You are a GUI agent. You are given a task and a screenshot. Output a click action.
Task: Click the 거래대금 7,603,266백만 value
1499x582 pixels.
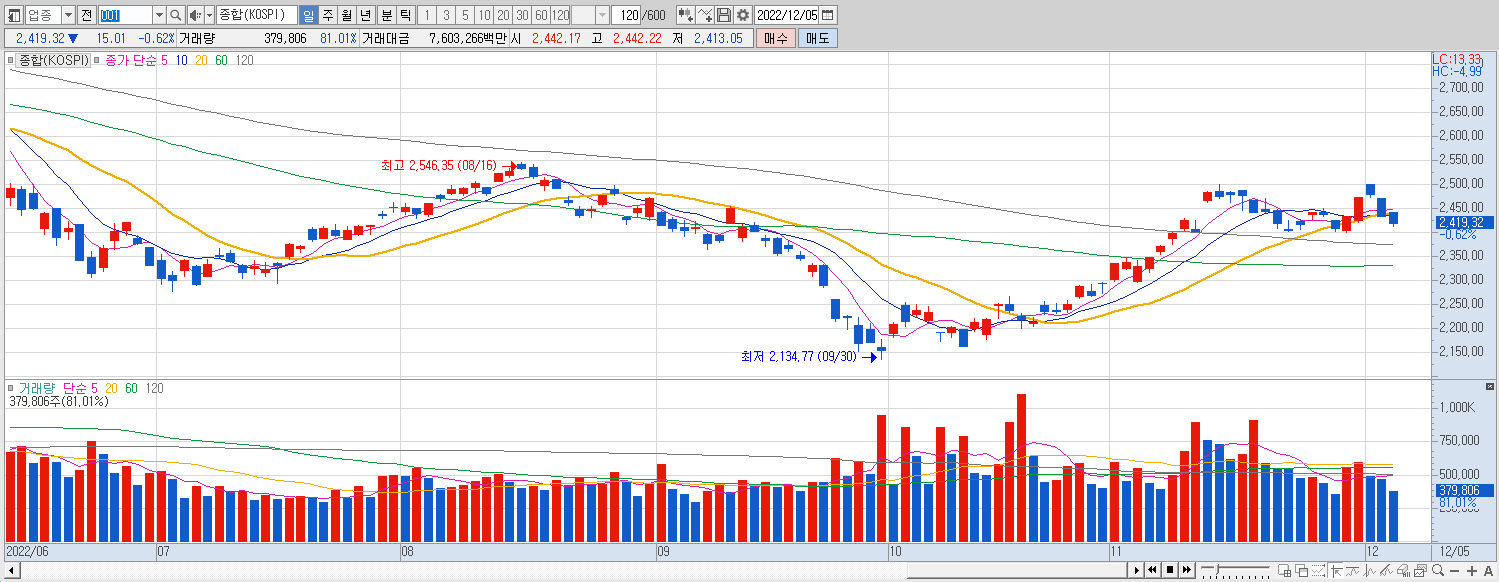pyautogui.click(x=468, y=38)
